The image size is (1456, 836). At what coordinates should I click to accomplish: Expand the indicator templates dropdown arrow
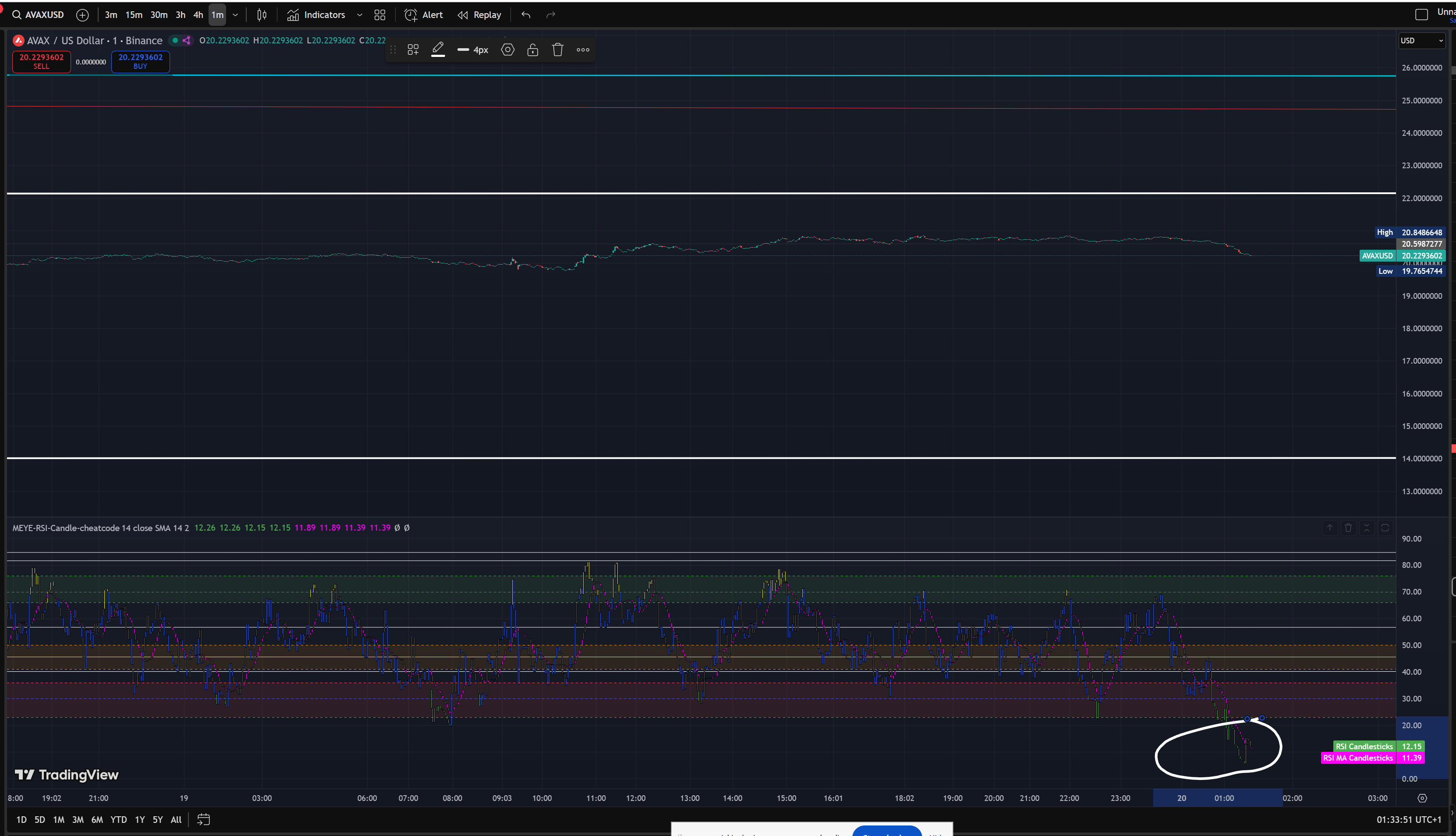click(x=359, y=15)
